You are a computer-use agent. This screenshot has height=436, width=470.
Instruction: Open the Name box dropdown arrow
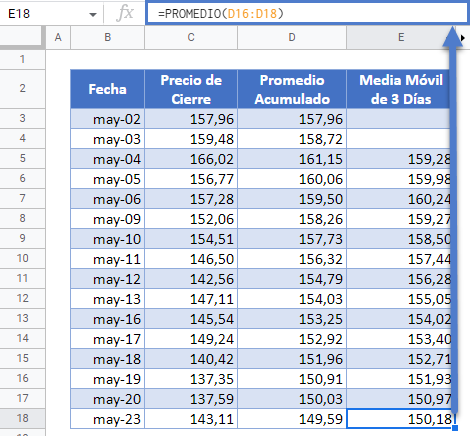[93, 14]
